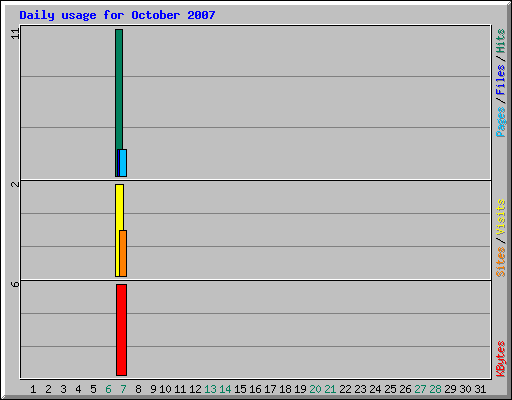
Task: Click green weekend day 20 label
Action: tap(315, 389)
